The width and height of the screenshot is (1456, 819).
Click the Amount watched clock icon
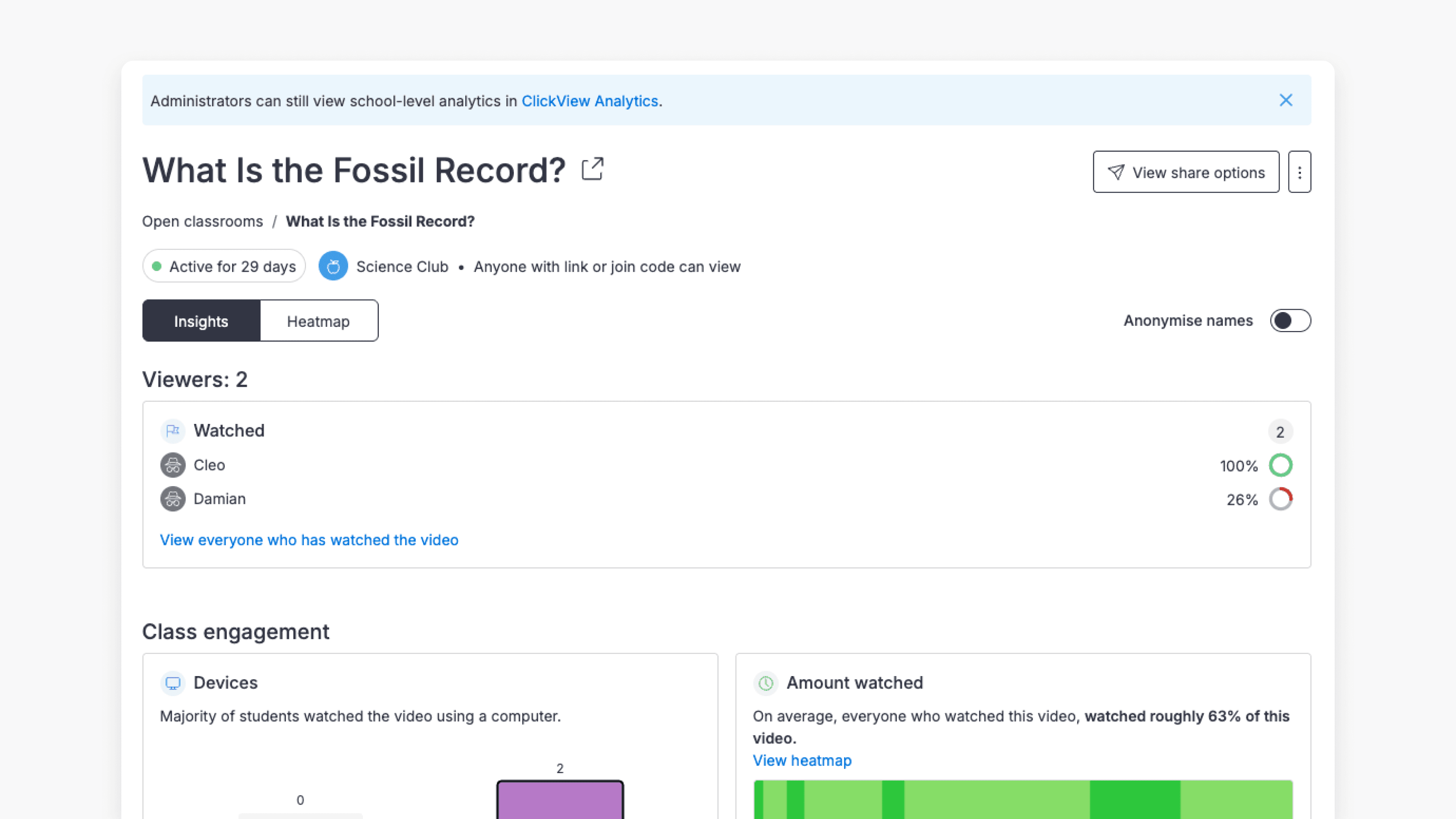765,683
